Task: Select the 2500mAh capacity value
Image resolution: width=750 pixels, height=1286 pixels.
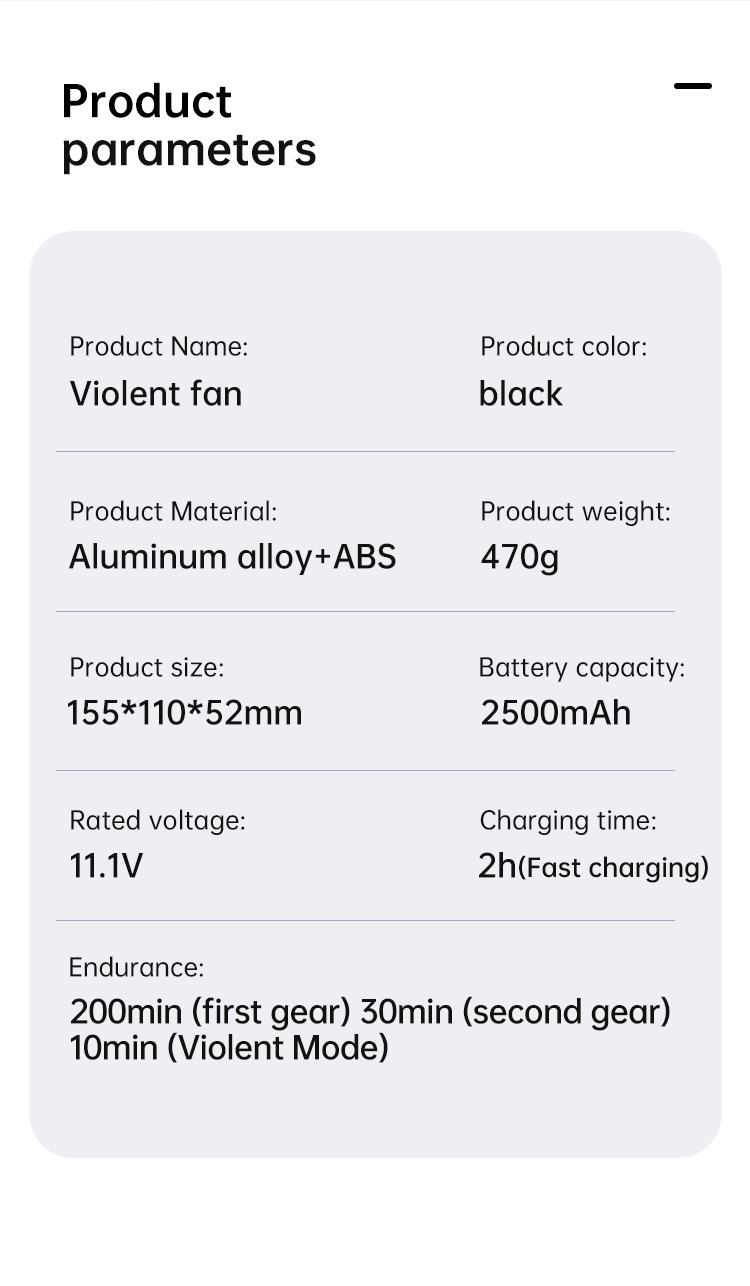Action: pos(556,713)
